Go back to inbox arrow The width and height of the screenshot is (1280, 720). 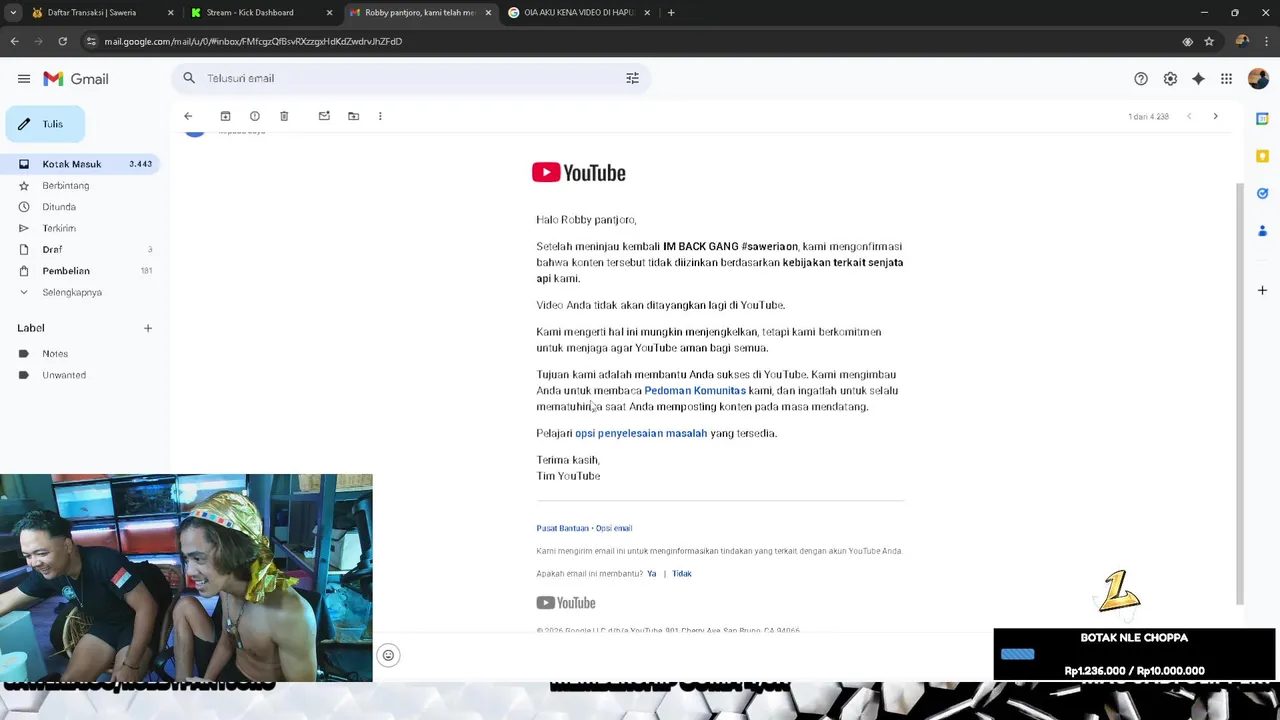pyautogui.click(x=188, y=116)
